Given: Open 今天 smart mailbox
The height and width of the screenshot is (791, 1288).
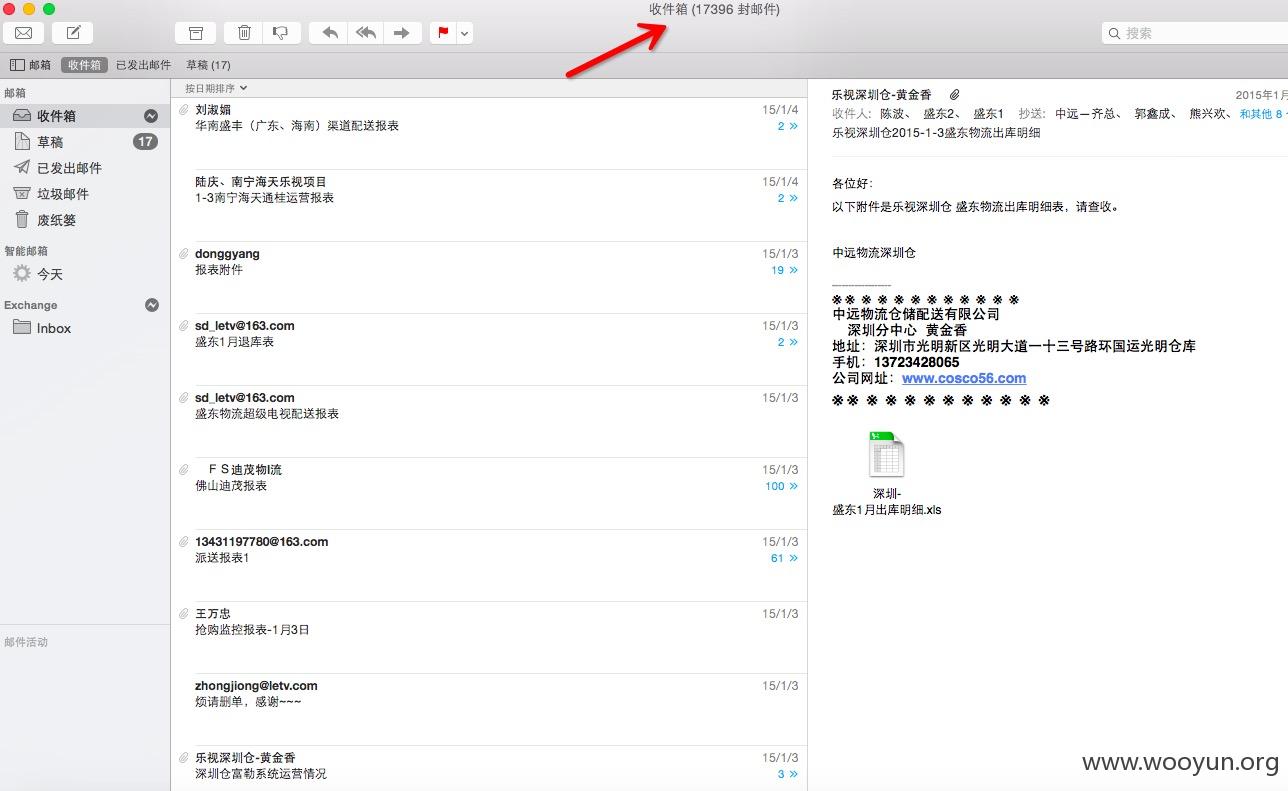Looking at the screenshot, I should pos(85,274).
